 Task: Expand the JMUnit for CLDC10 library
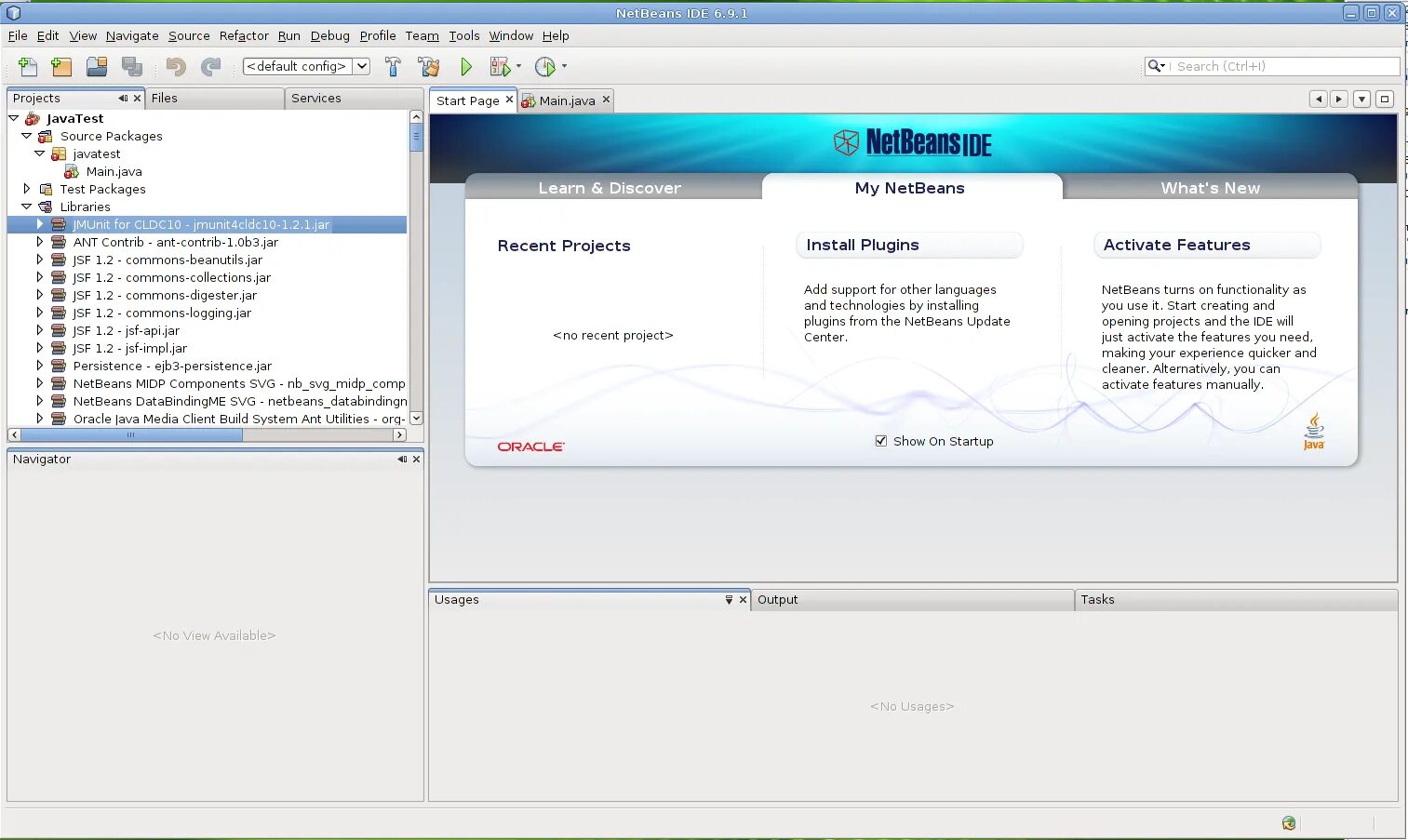click(39, 224)
